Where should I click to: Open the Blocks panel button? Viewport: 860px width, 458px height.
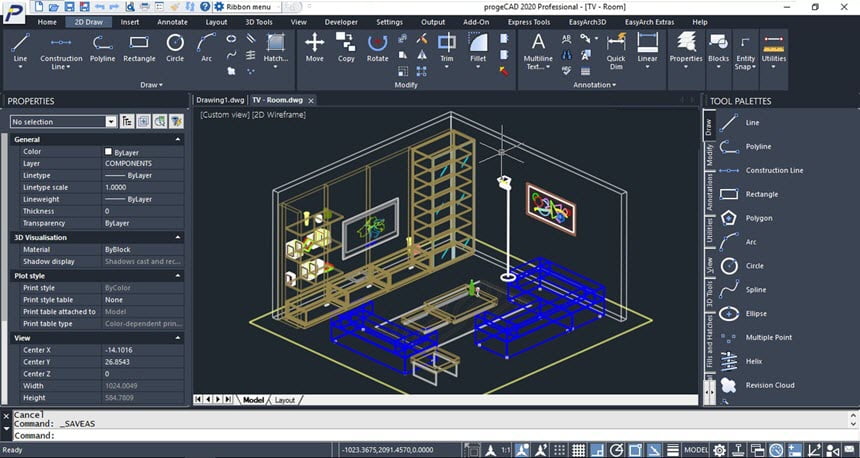tap(718, 48)
